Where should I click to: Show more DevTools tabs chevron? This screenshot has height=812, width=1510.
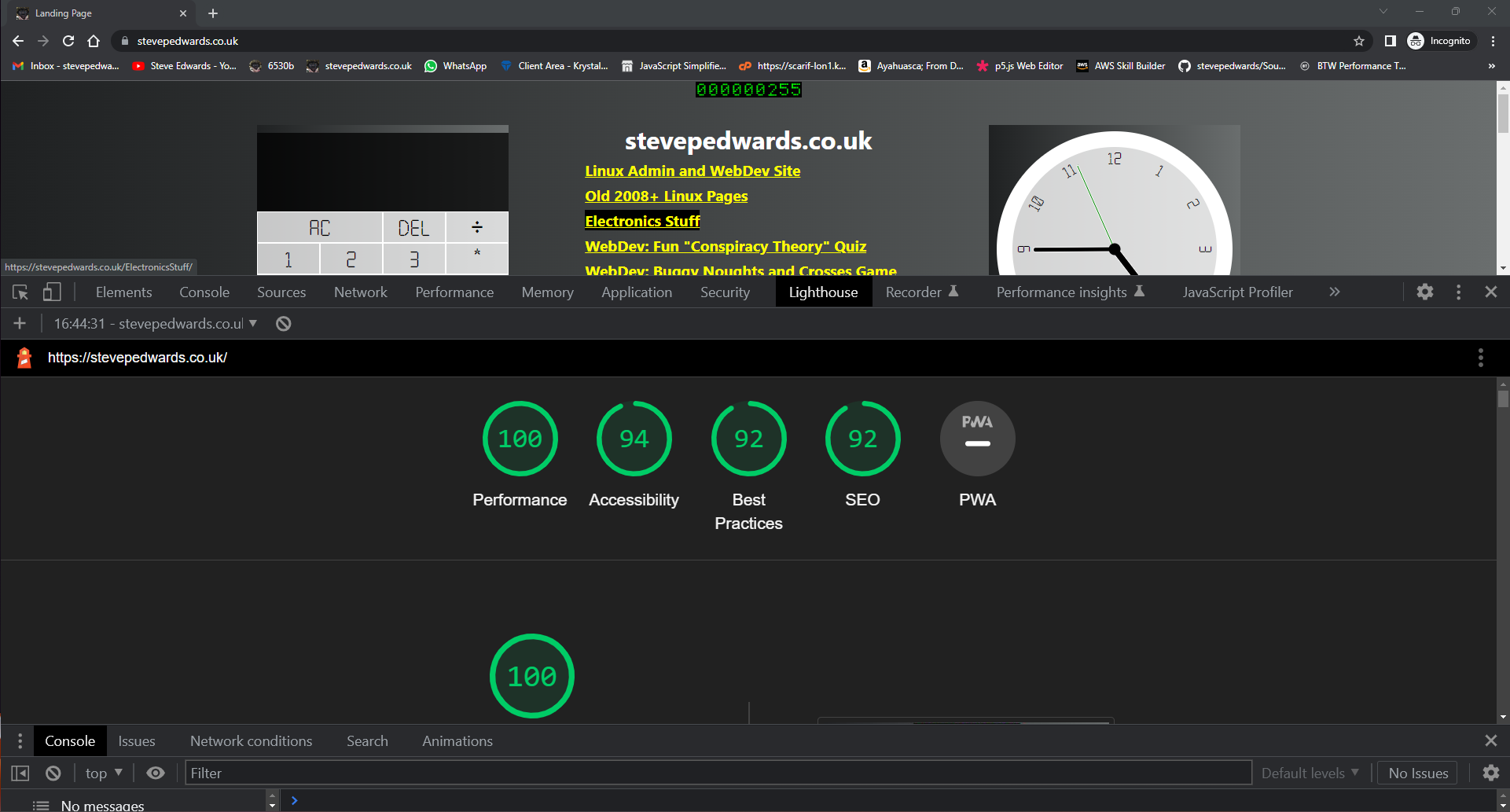[x=1334, y=292]
